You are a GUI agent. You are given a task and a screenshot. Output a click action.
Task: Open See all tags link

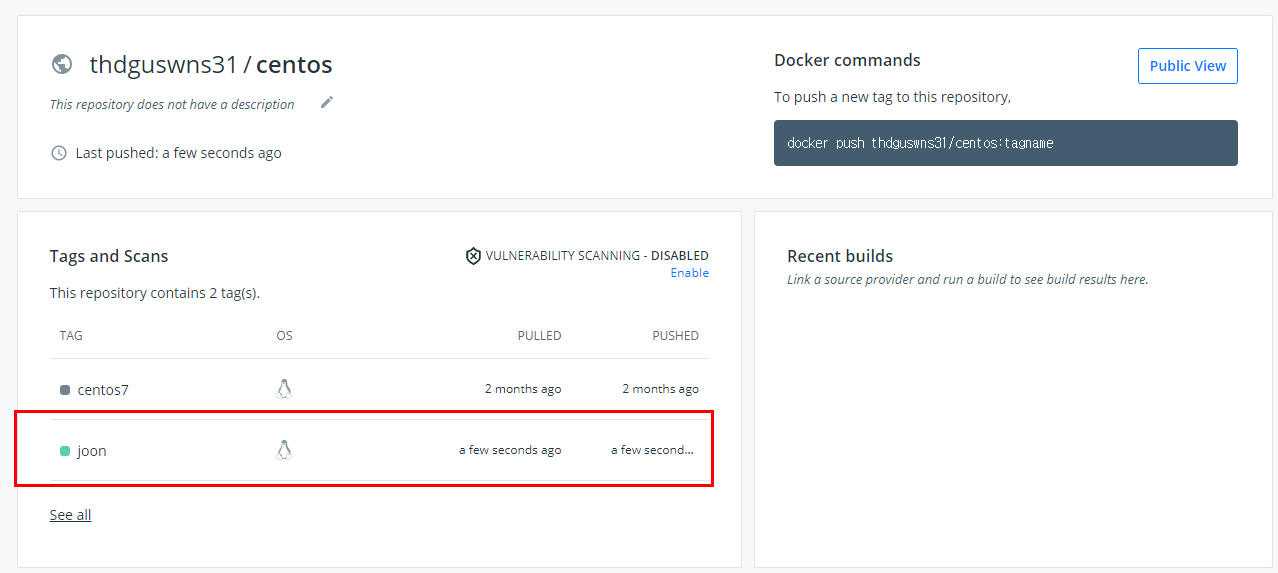[x=70, y=515]
